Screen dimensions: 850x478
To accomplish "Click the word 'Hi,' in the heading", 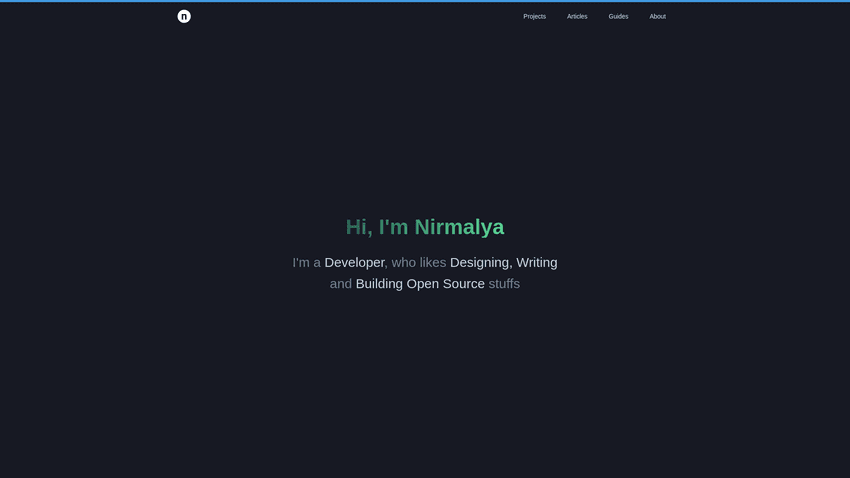I will point(359,227).
